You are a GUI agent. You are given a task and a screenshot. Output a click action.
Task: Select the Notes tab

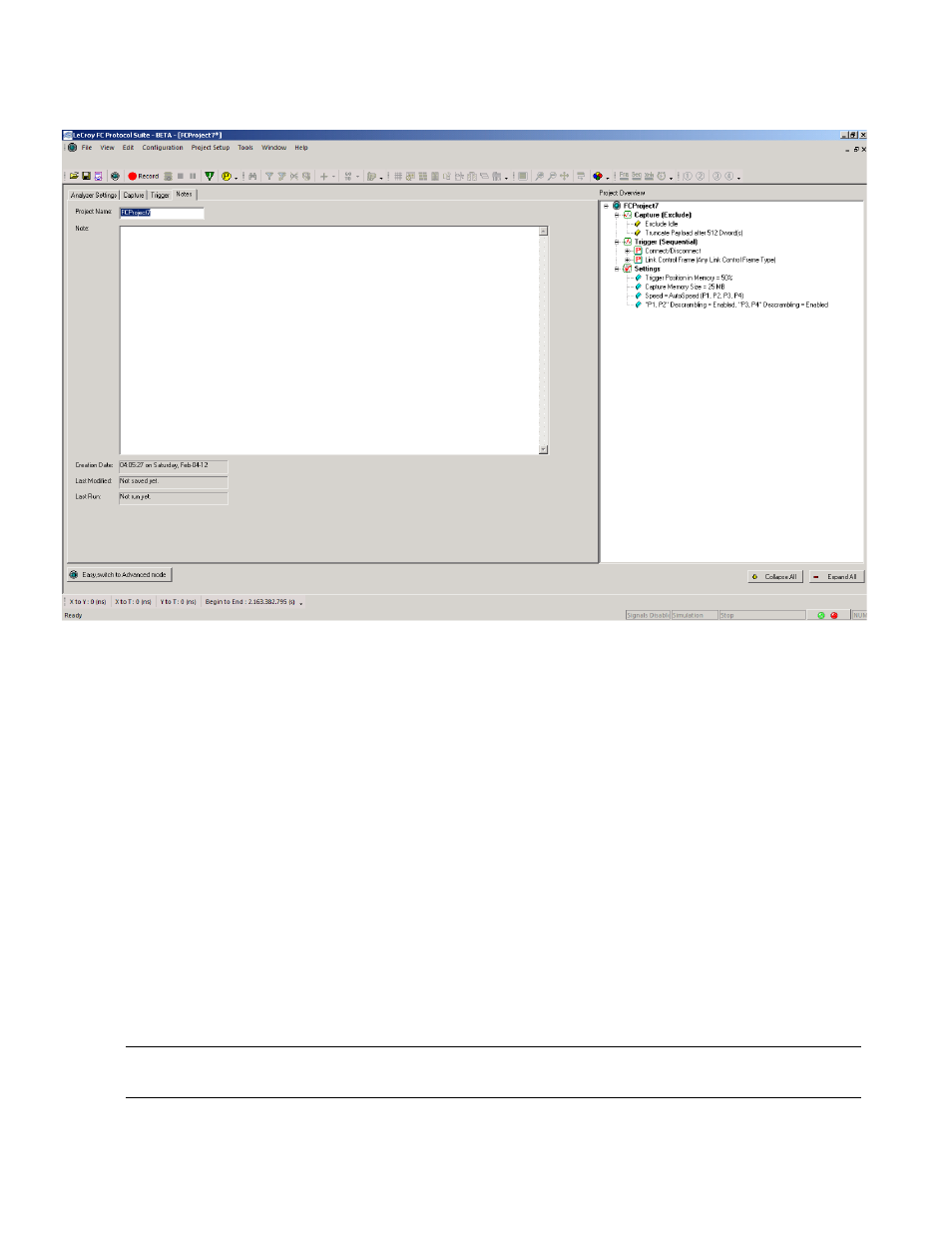[185, 194]
